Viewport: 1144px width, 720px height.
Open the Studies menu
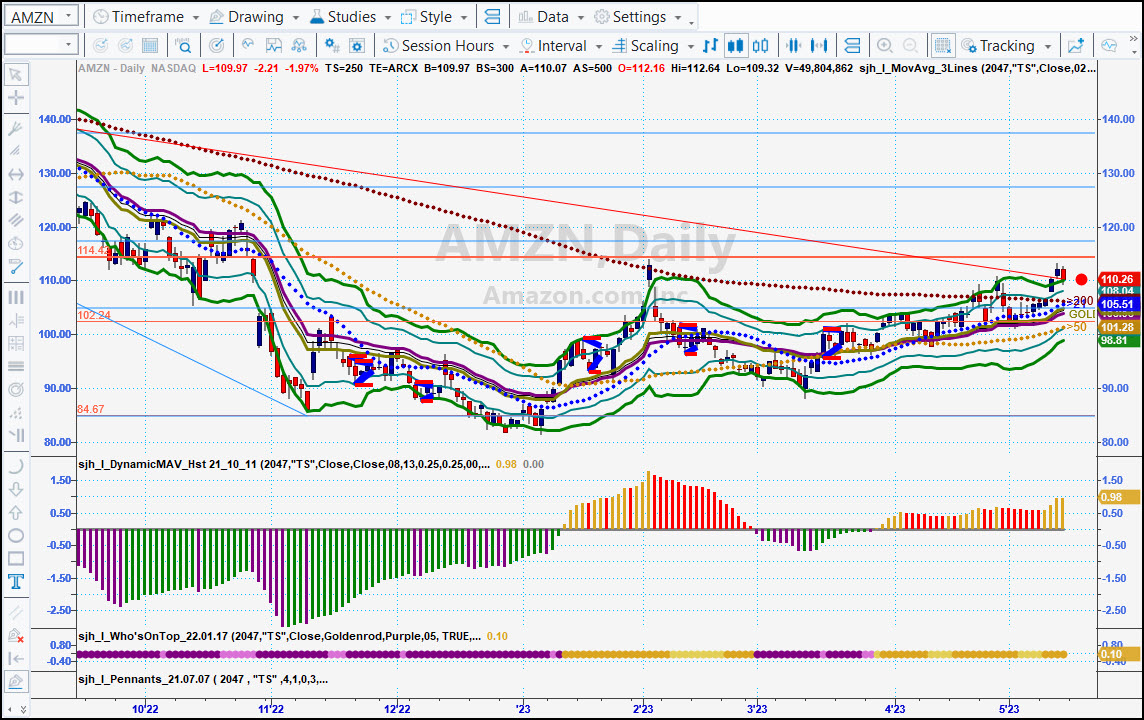coord(350,17)
